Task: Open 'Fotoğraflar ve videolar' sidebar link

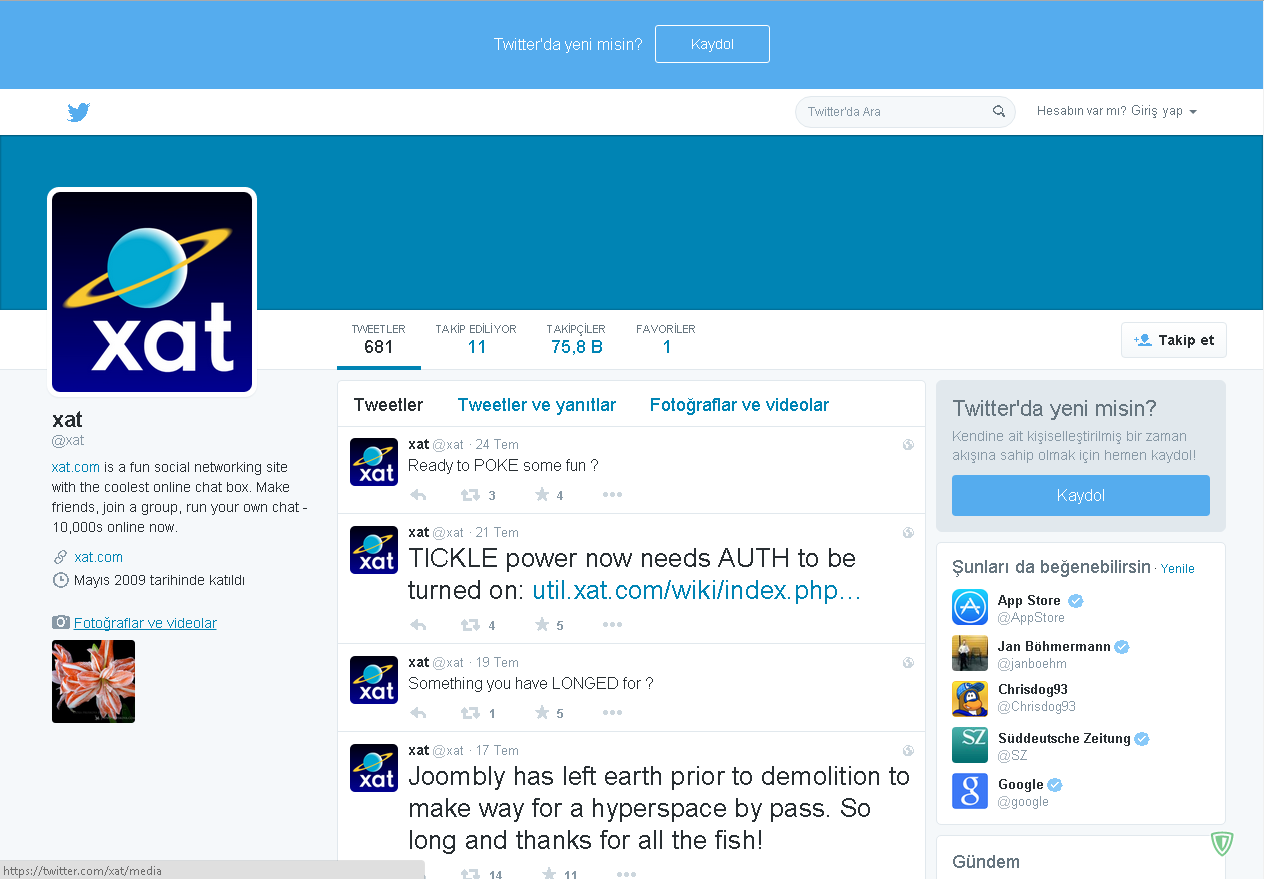Action: tap(145, 623)
